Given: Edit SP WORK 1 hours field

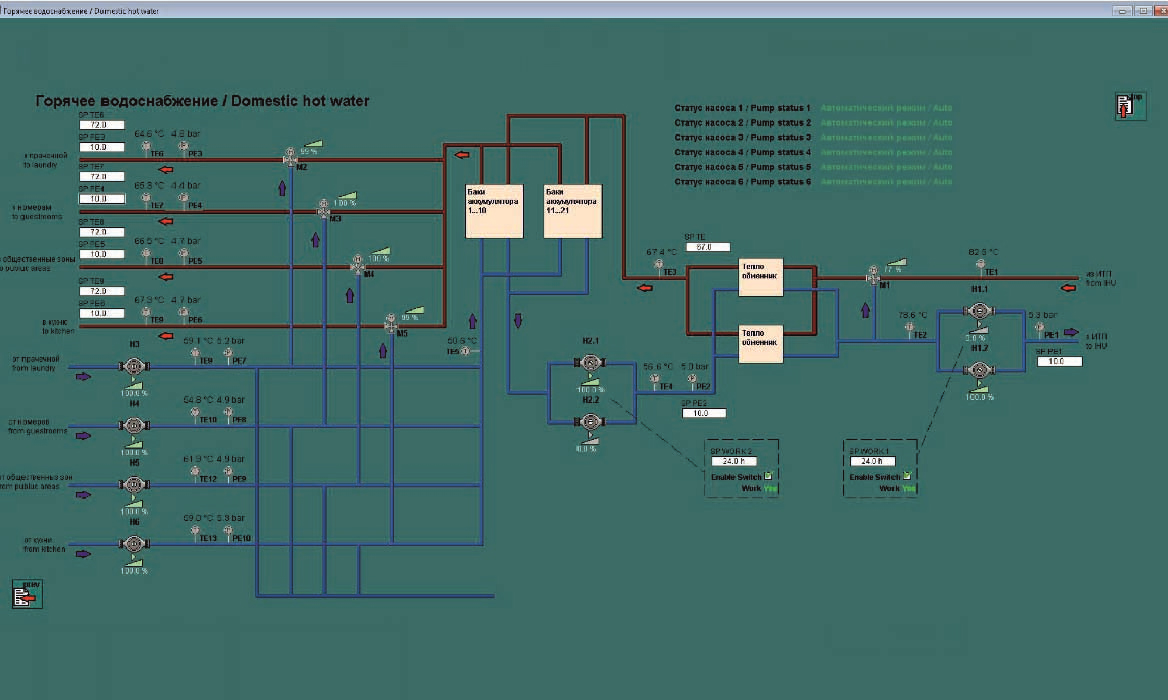Looking at the screenshot, I should point(872,461).
